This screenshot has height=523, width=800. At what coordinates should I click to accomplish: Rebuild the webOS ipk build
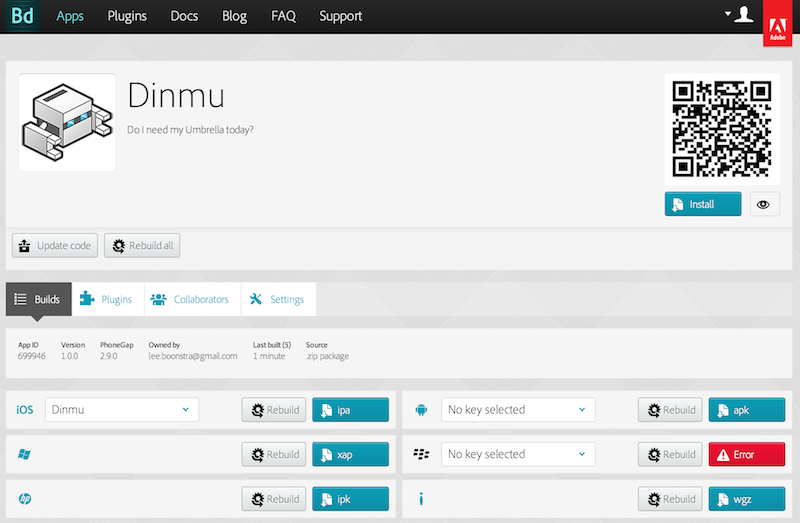click(274, 499)
